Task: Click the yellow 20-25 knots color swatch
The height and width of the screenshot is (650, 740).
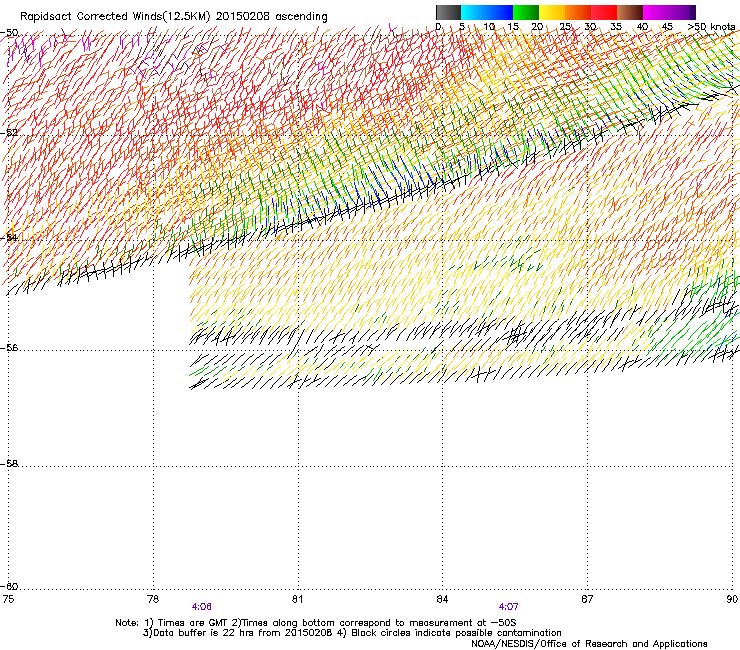Action: pyautogui.click(x=552, y=12)
